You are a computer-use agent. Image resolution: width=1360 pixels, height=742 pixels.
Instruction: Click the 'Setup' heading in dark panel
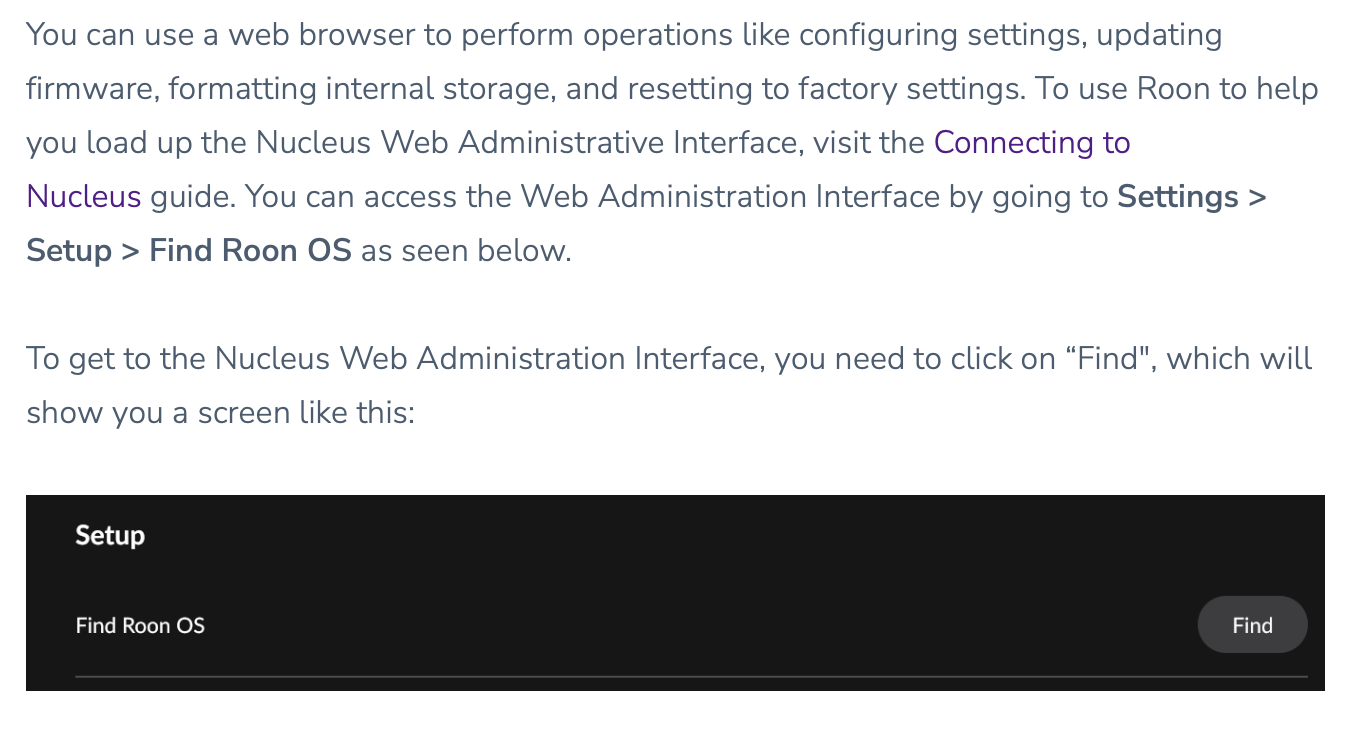click(110, 536)
